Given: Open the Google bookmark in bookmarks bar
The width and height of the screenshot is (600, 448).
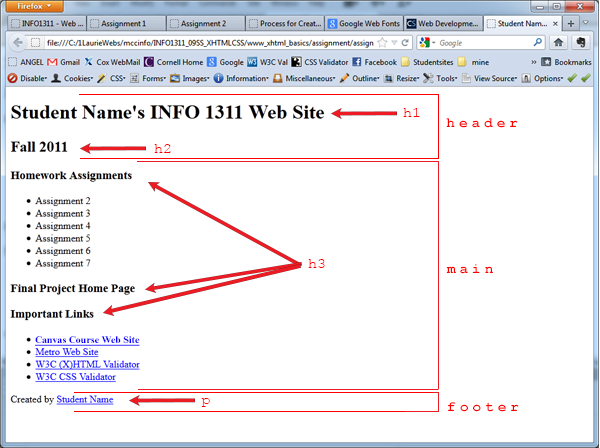Looking at the screenshot, I should click(225, 62).
